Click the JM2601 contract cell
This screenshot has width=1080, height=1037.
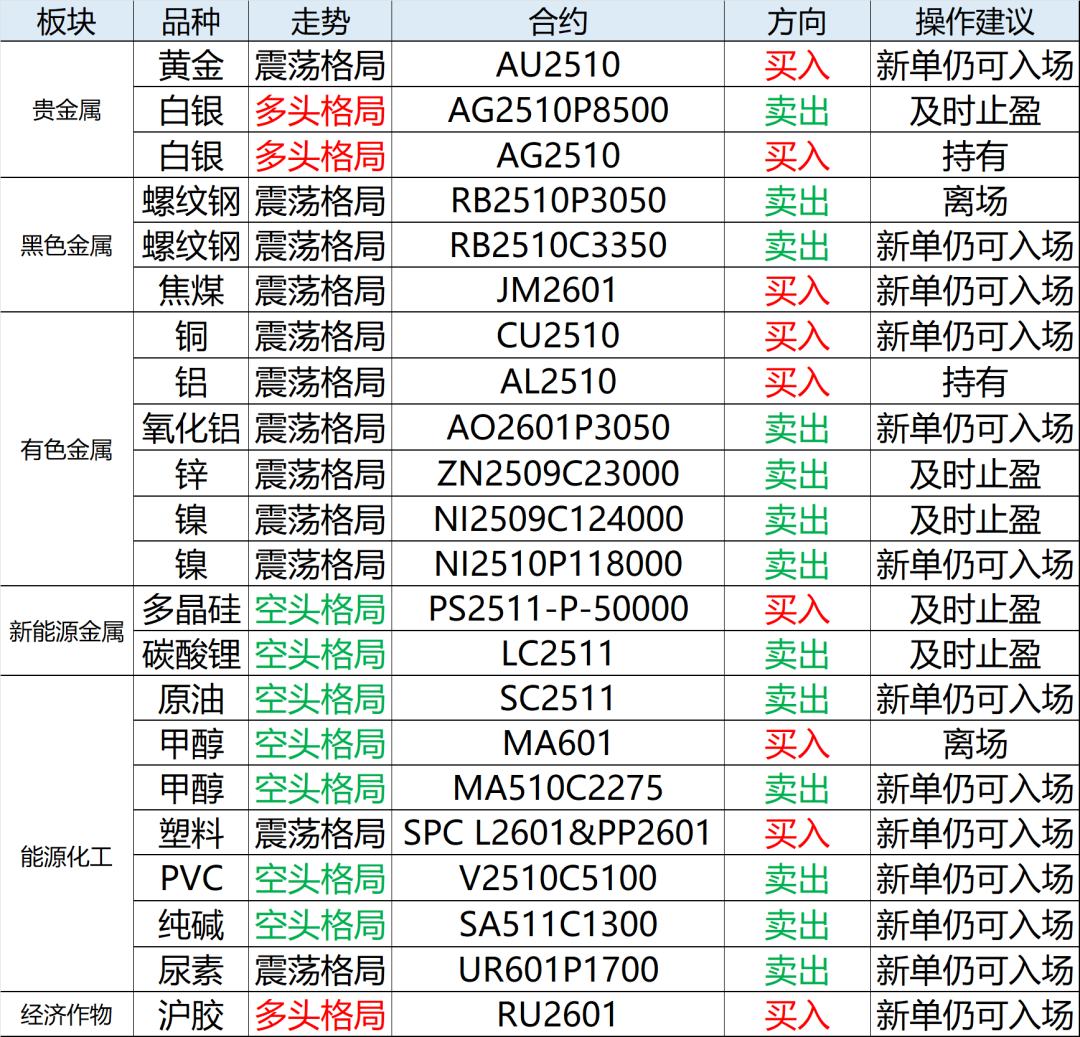tap(557, 291)
